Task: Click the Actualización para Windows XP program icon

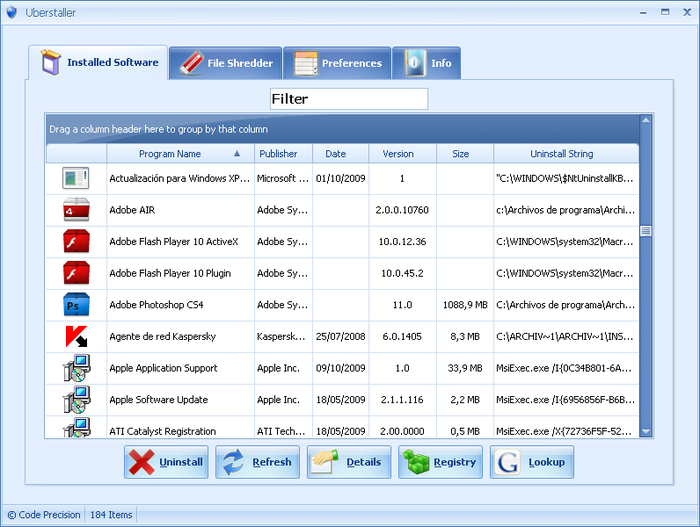Action: (x=76, y=178)
